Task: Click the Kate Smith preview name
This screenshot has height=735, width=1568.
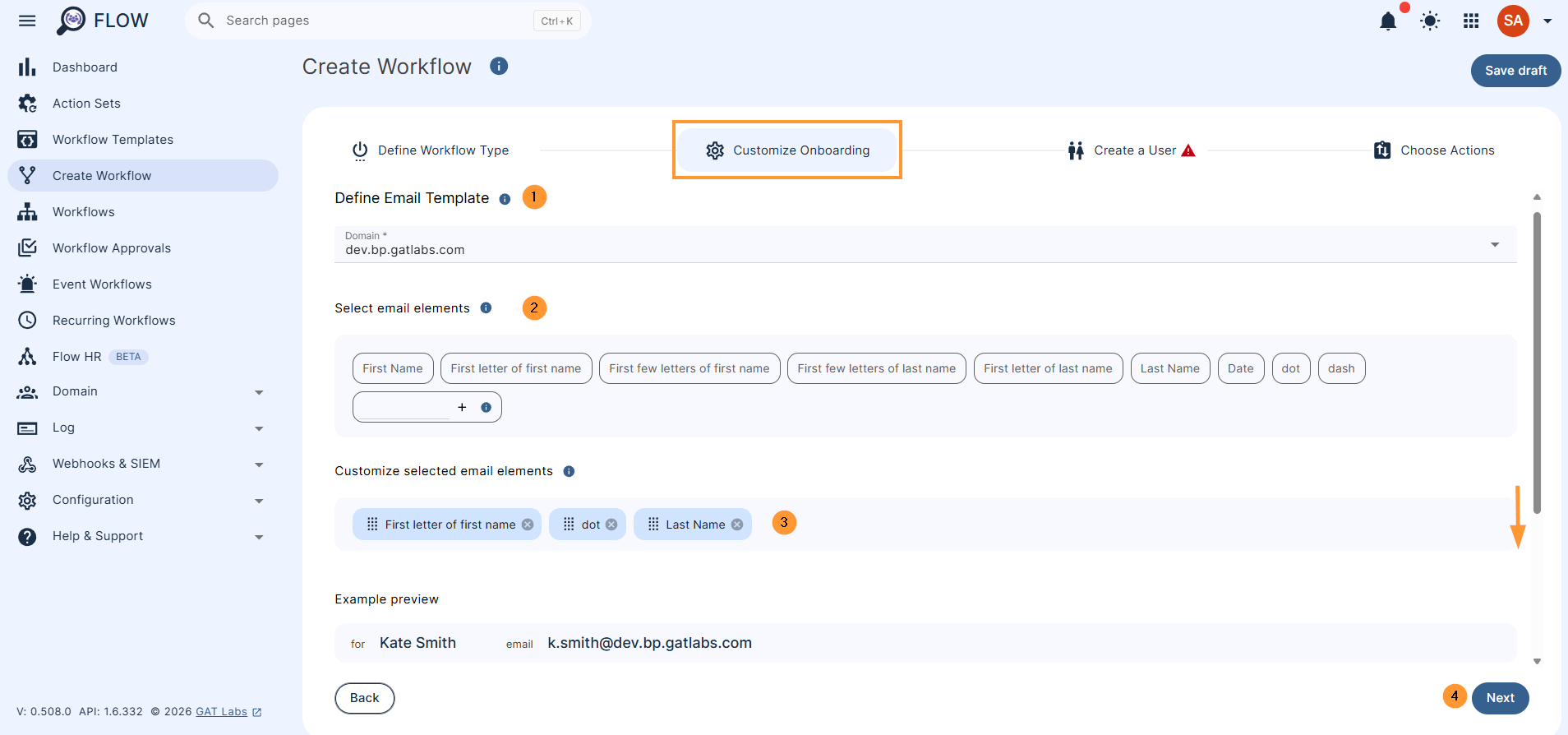Action: (417, 643)
